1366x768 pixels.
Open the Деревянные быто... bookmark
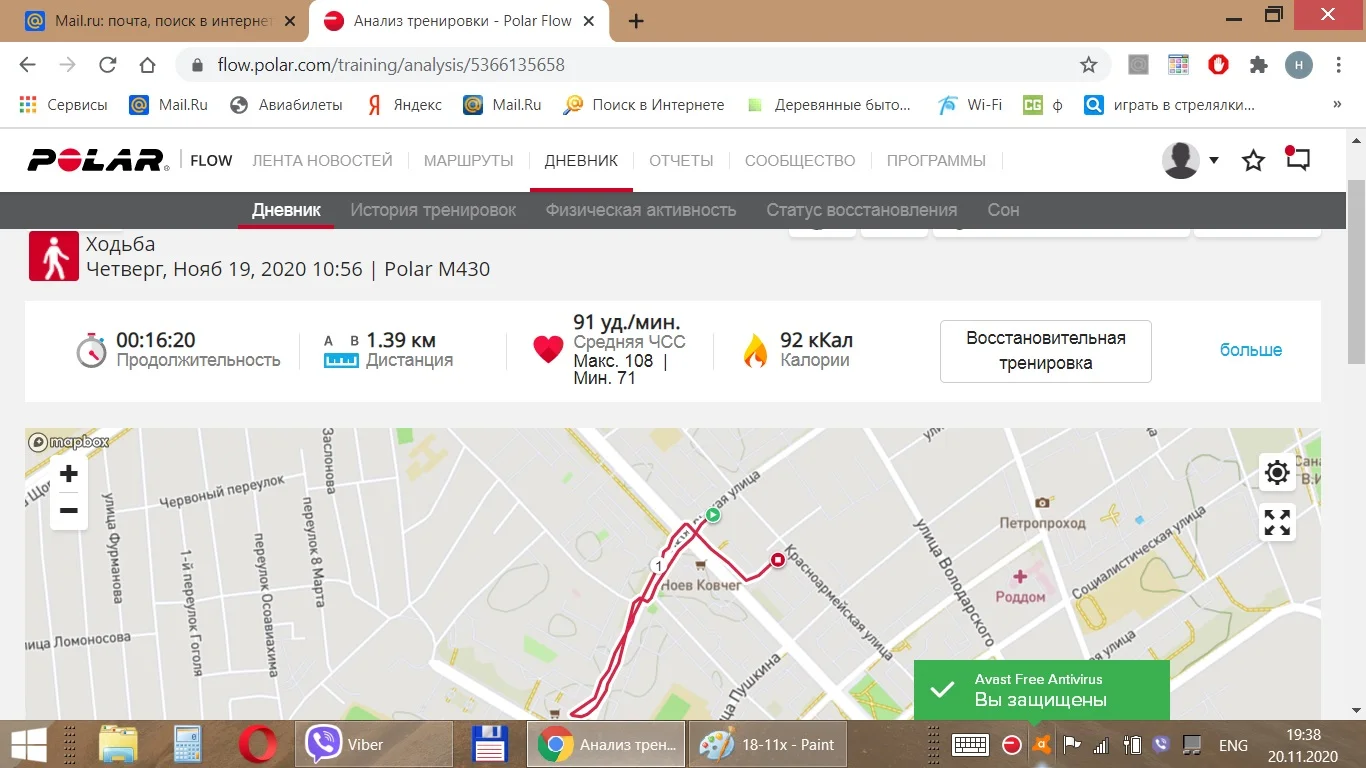coord(829,104)
